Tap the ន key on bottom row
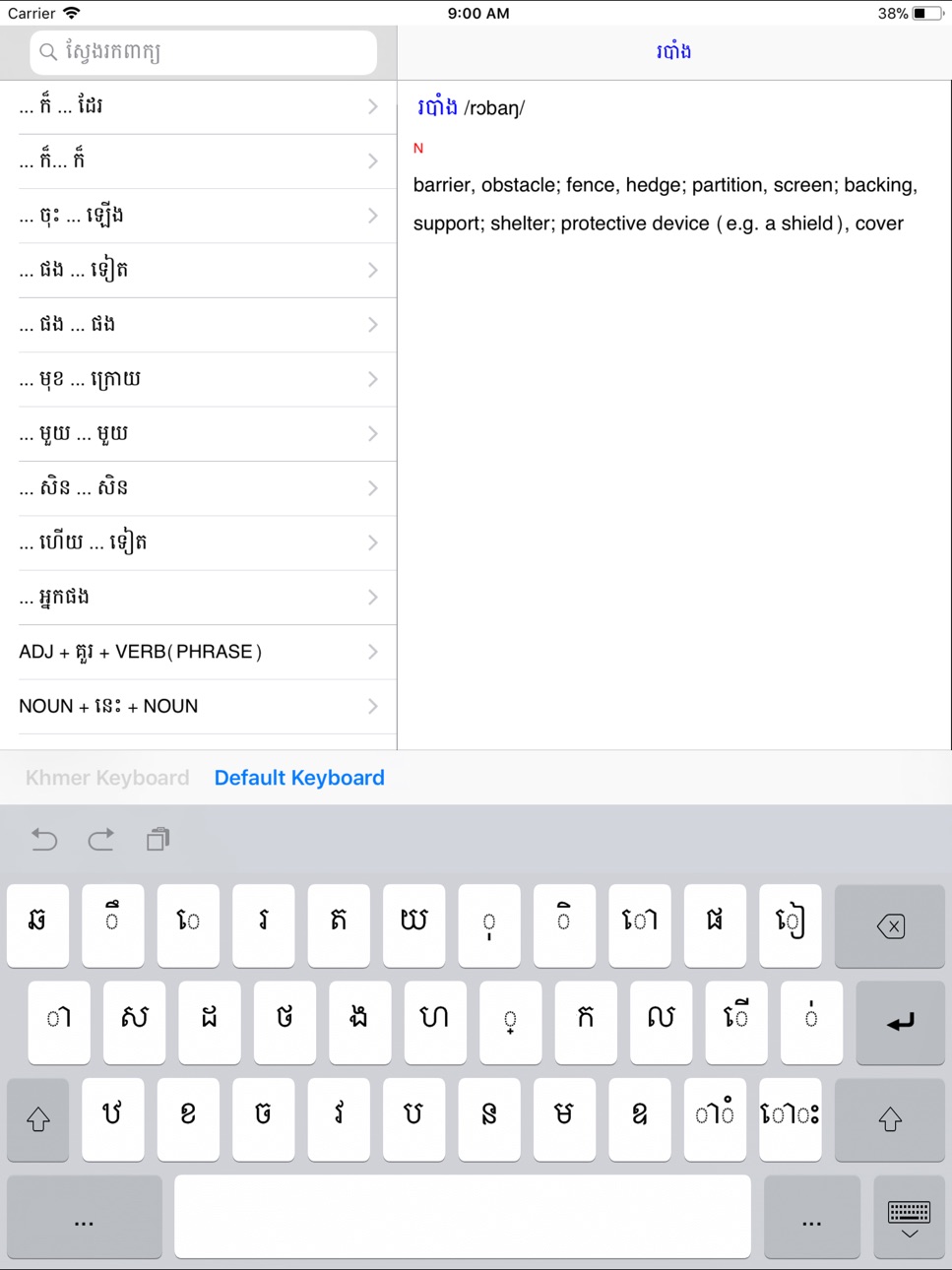Viewport: 952px width, 1270px height. (489, 1119)
